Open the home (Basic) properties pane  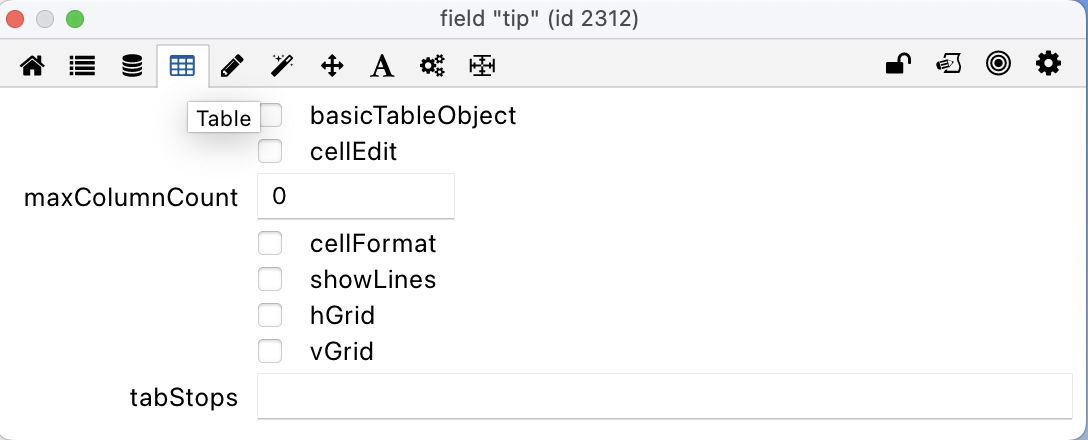point(32,66)
